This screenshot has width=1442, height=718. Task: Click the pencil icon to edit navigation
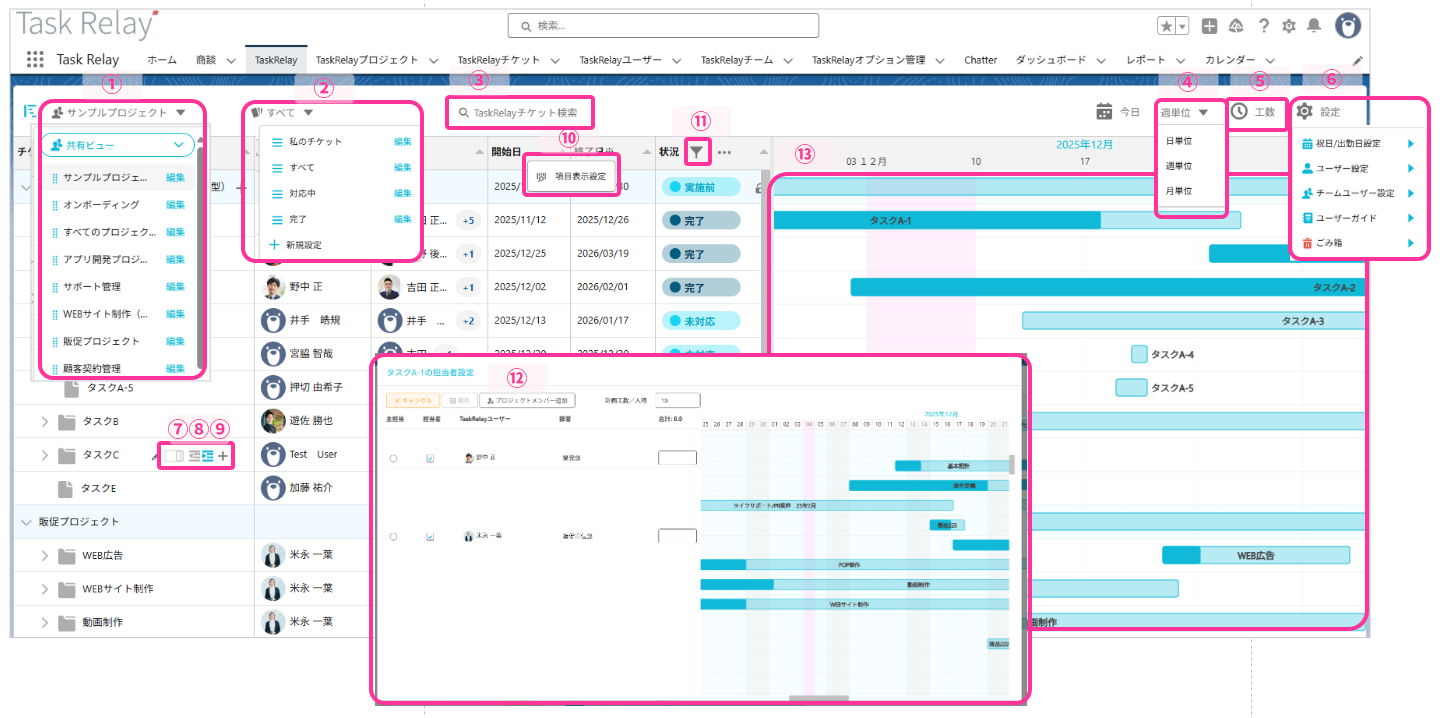coord(1357,61)
